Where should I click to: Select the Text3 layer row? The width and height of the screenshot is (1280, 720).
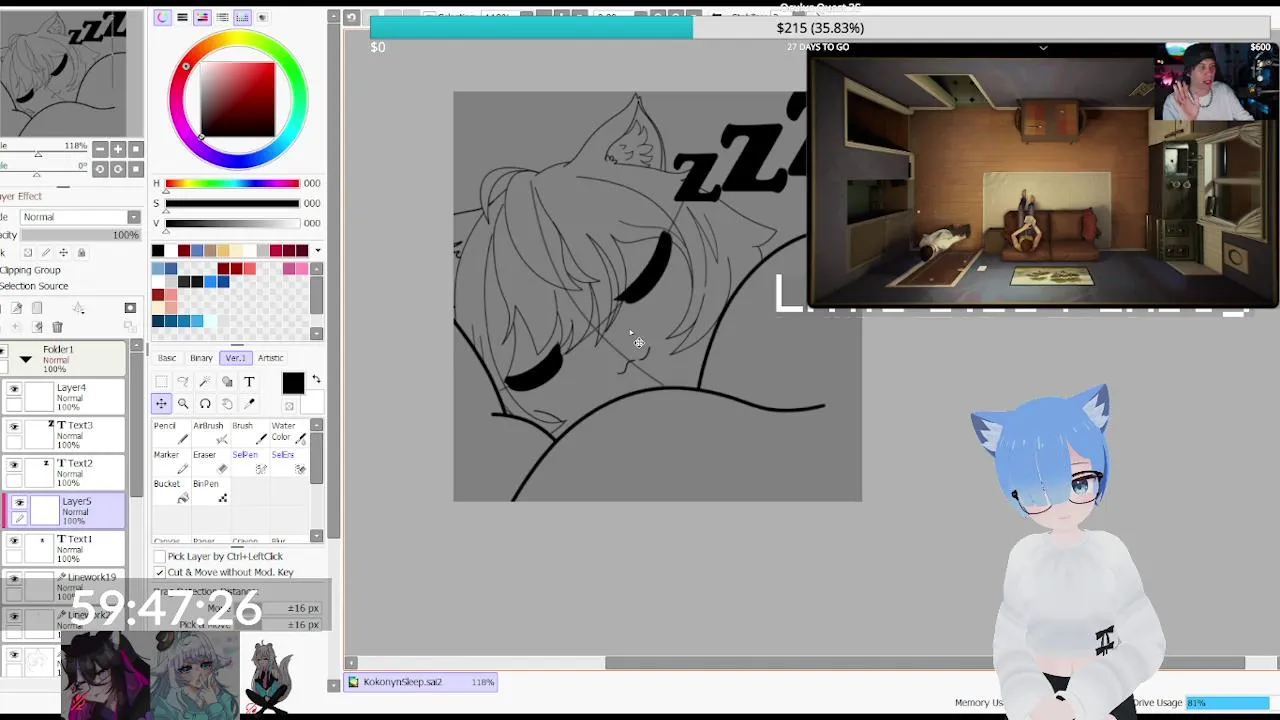click(x=63, y=435)
